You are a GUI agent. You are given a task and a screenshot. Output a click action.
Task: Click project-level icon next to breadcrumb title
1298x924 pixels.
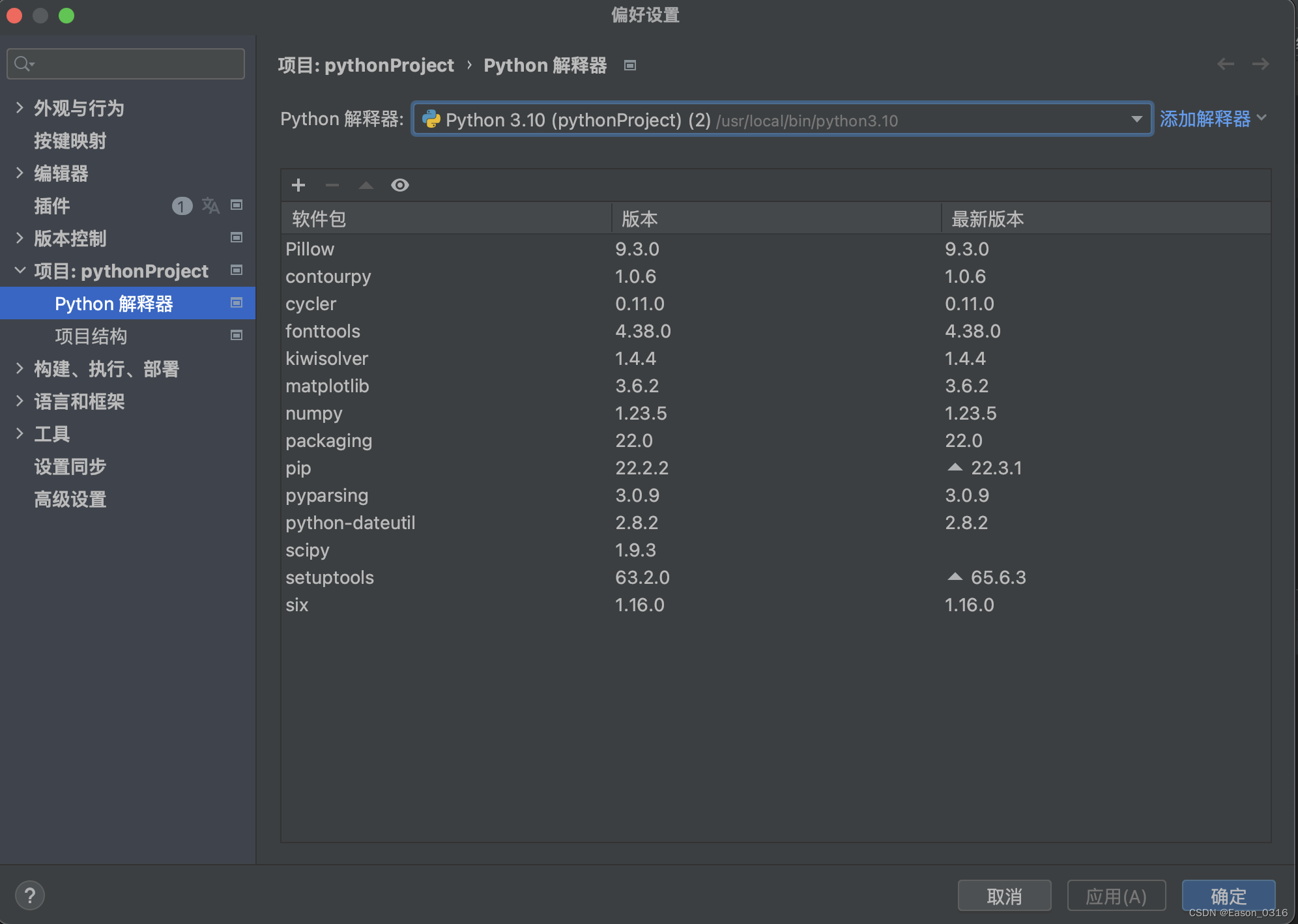coord(629,65)
